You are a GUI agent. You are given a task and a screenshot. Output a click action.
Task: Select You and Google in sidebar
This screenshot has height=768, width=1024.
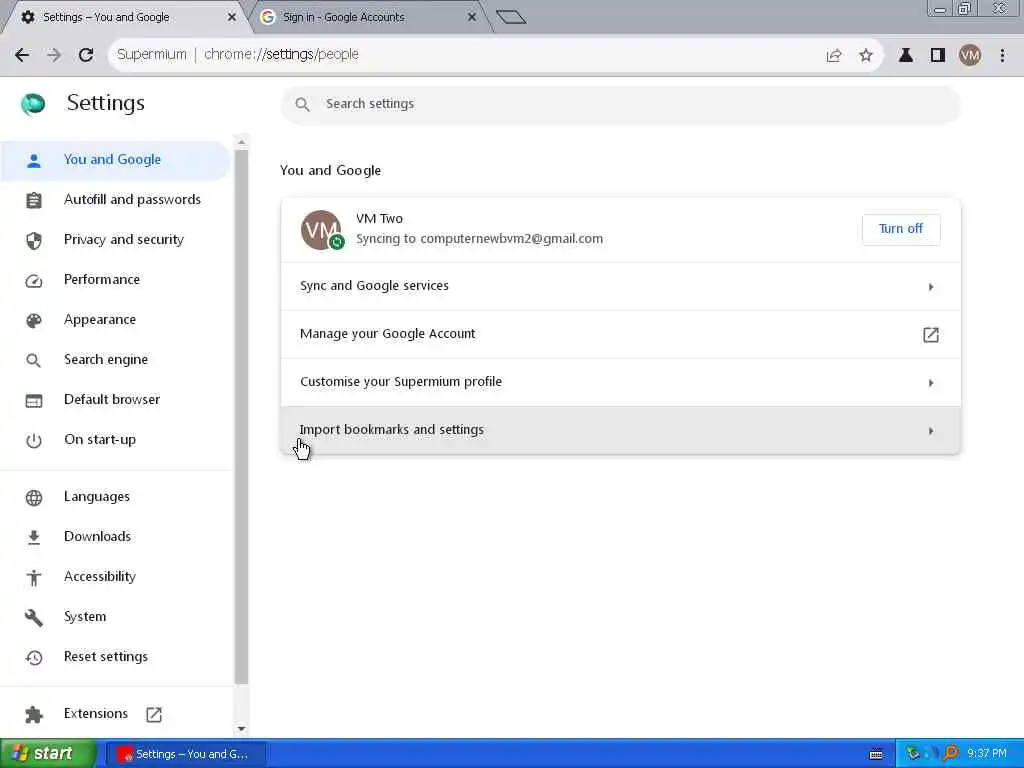(115, 160)
